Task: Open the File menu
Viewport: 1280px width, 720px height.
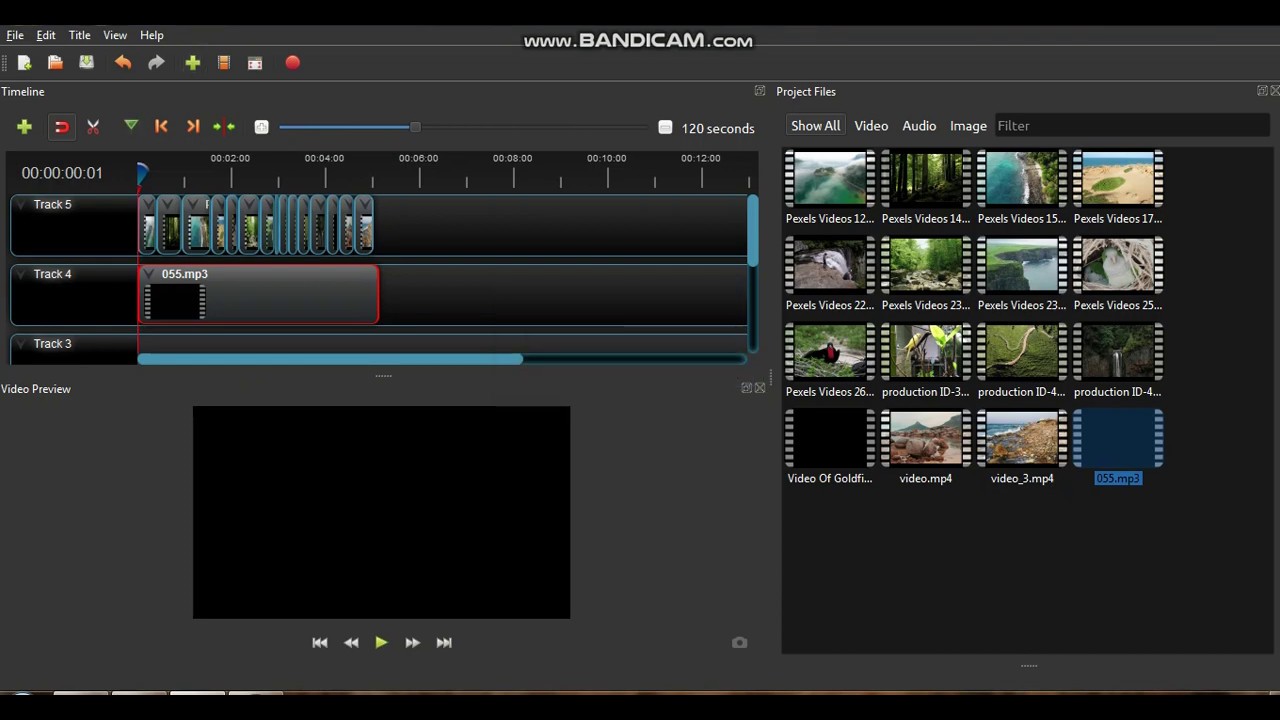Action: tap(15, 35)
